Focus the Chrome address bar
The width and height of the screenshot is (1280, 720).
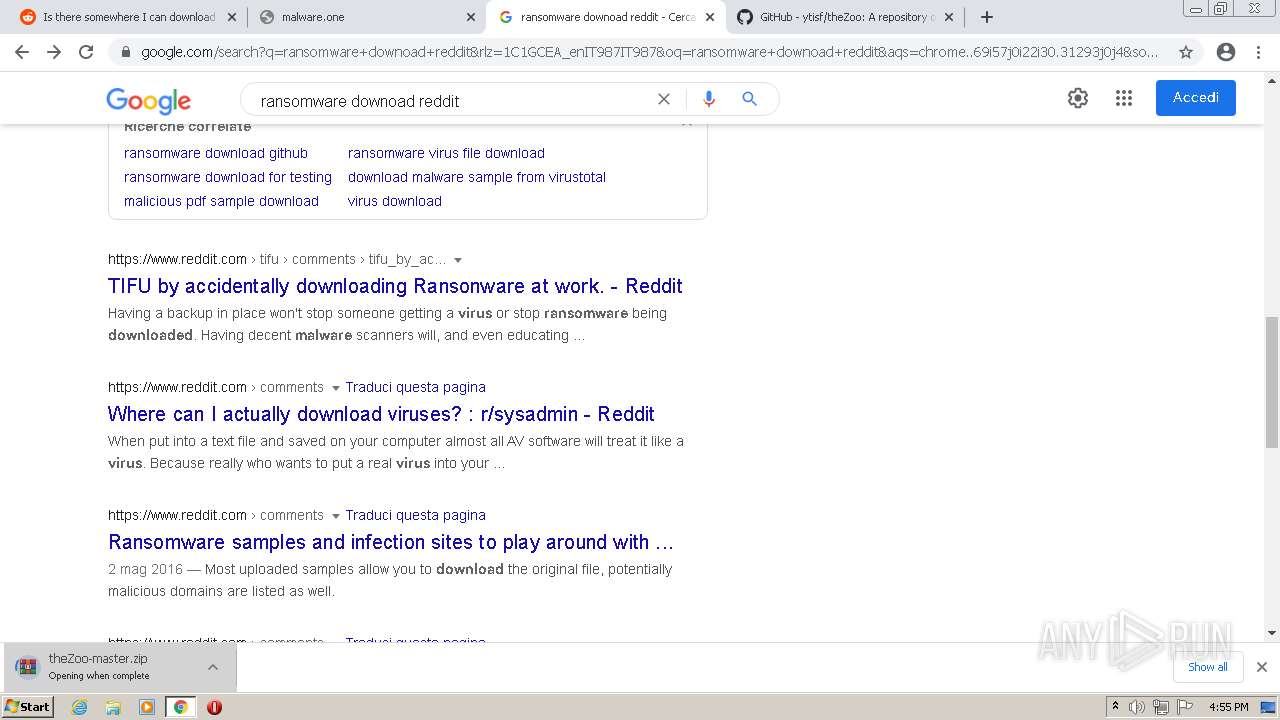click(650, 52)
